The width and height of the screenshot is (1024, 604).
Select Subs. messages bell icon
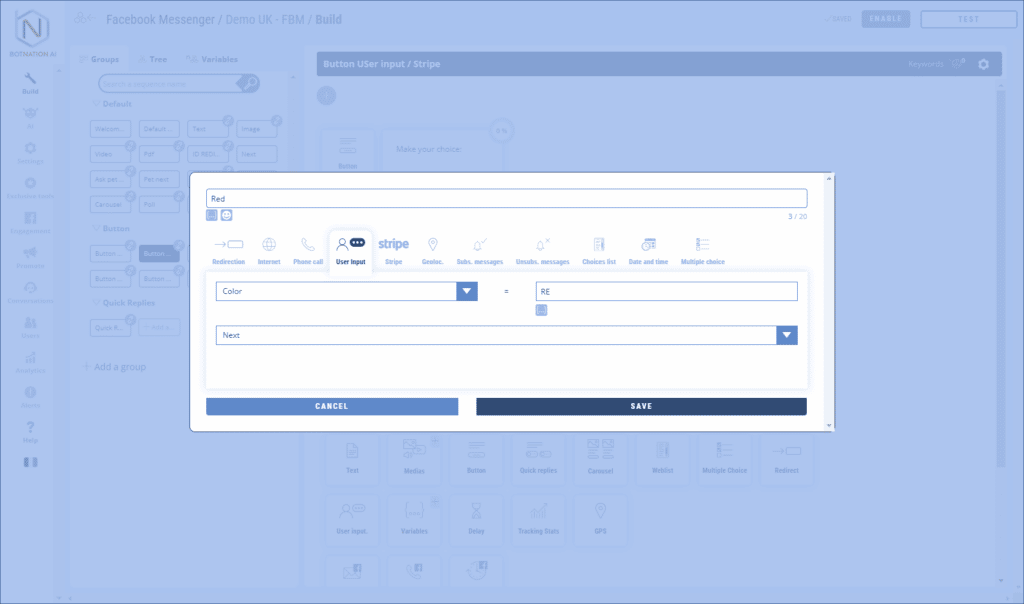[x=479, y=249]
